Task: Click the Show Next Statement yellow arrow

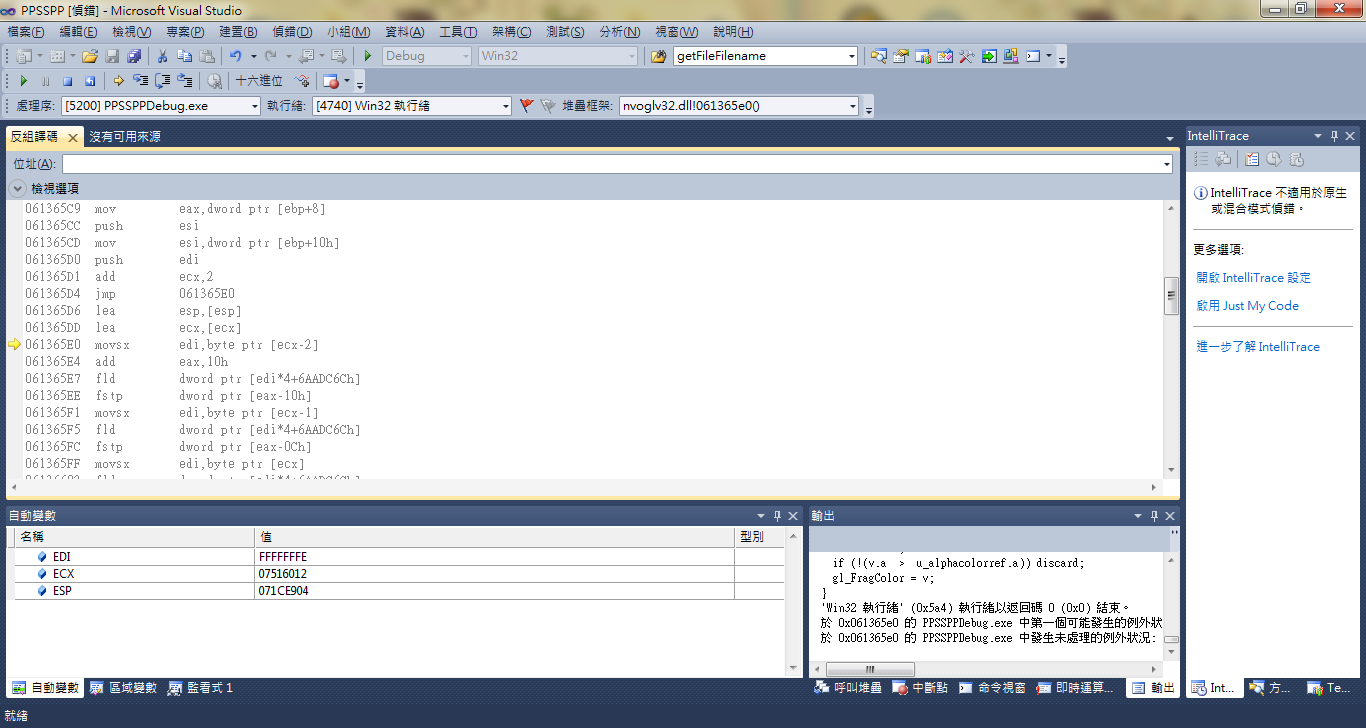Action: pyautogui.click(x=118, y=81)
